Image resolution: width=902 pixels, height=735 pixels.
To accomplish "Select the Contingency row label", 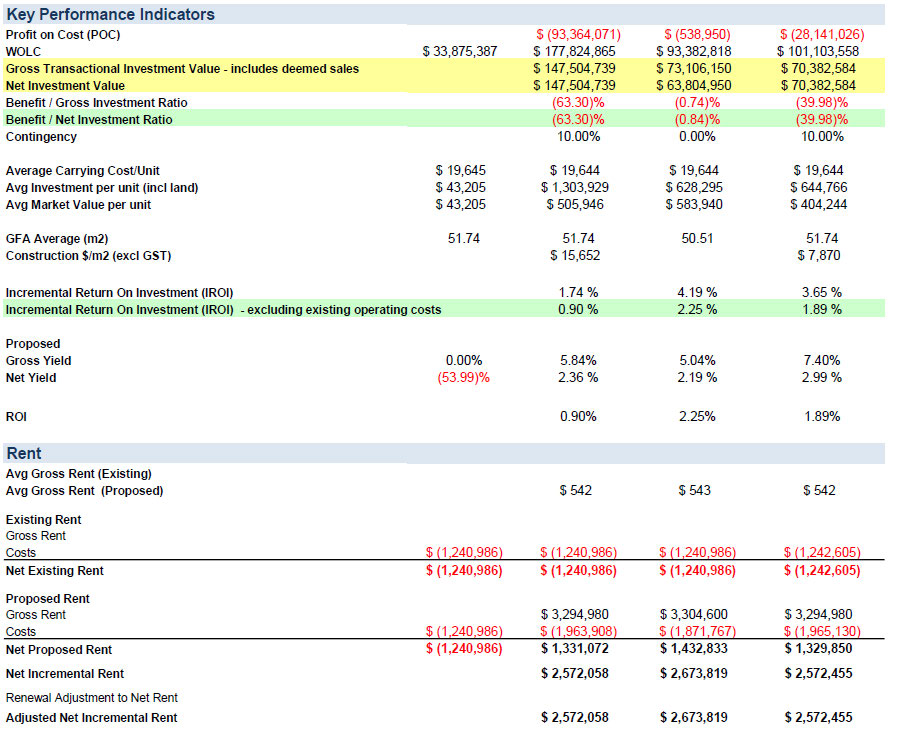I will (x=41, y=137).
